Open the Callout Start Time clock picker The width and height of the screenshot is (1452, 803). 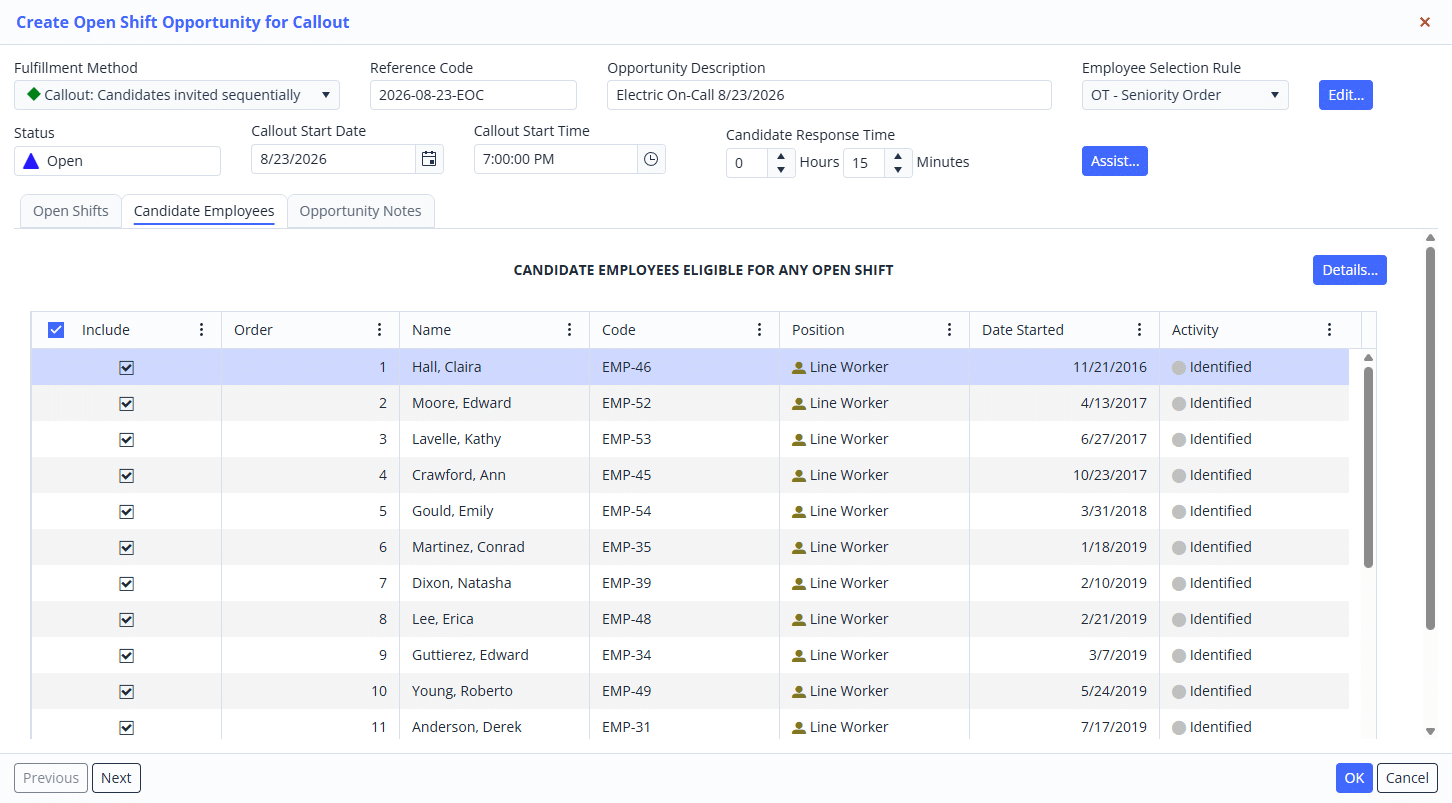(x=651, y=159)
